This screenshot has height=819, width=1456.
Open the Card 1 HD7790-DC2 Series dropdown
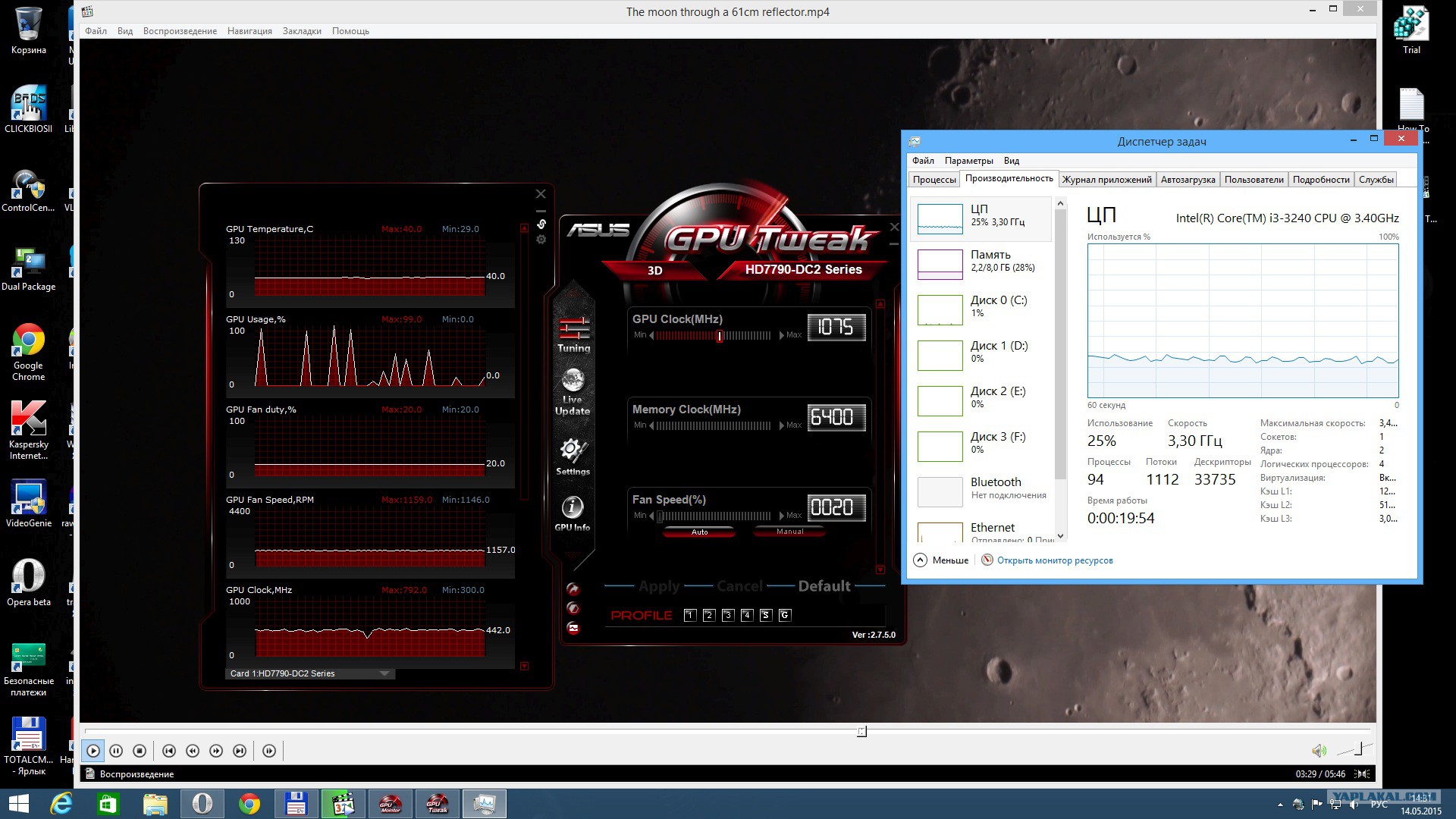click(310, 673)
